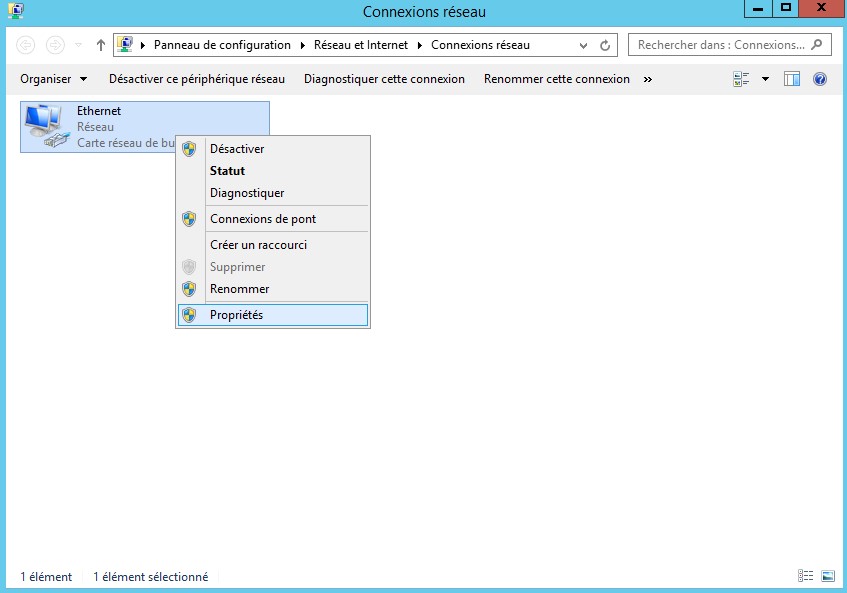
Task: Choose Renommer from the context menu
Action: [239, 289]
